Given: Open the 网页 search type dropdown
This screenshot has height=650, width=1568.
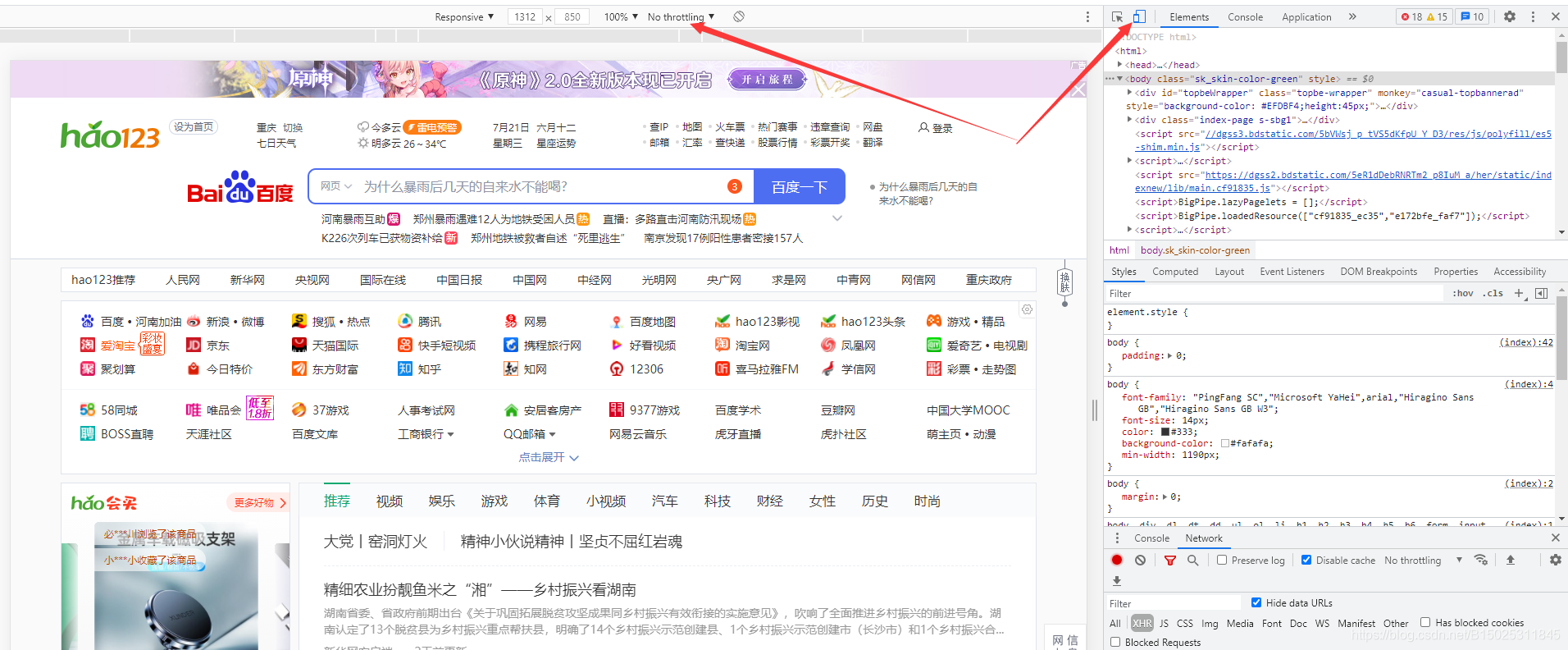Looking at the screenshot, I should tap(336, 186).
